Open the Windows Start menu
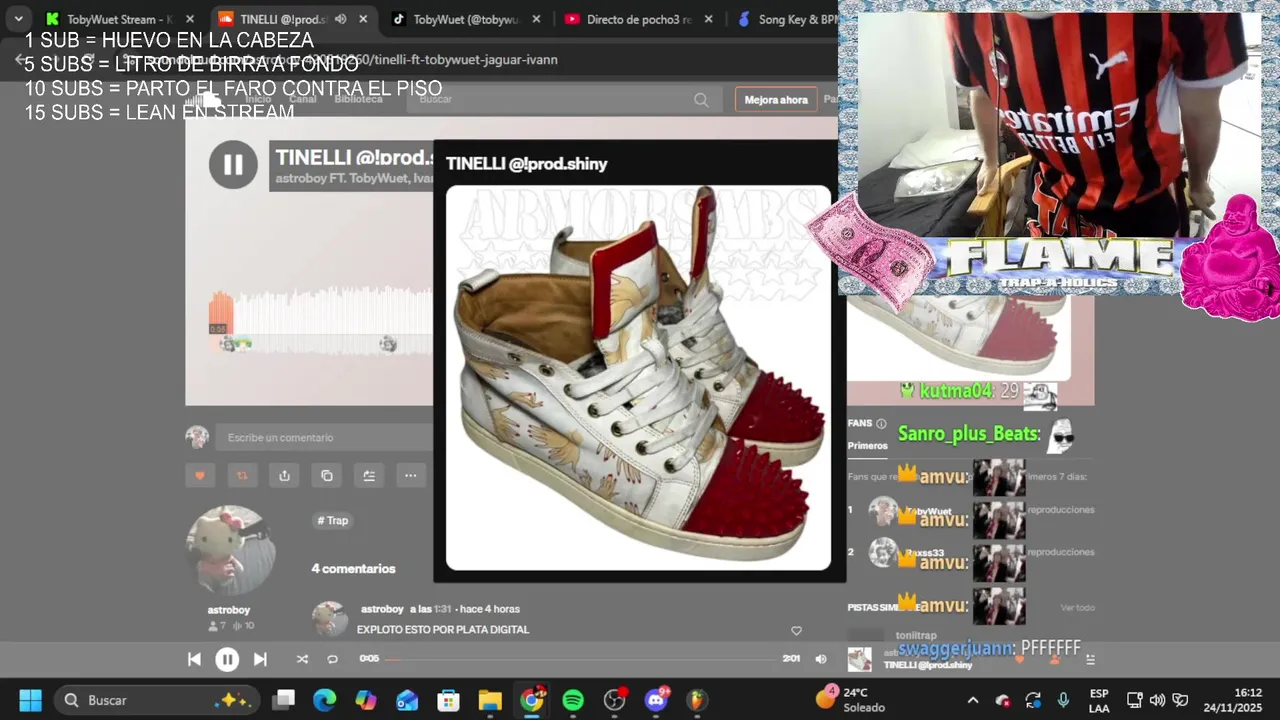 point(30,700)
